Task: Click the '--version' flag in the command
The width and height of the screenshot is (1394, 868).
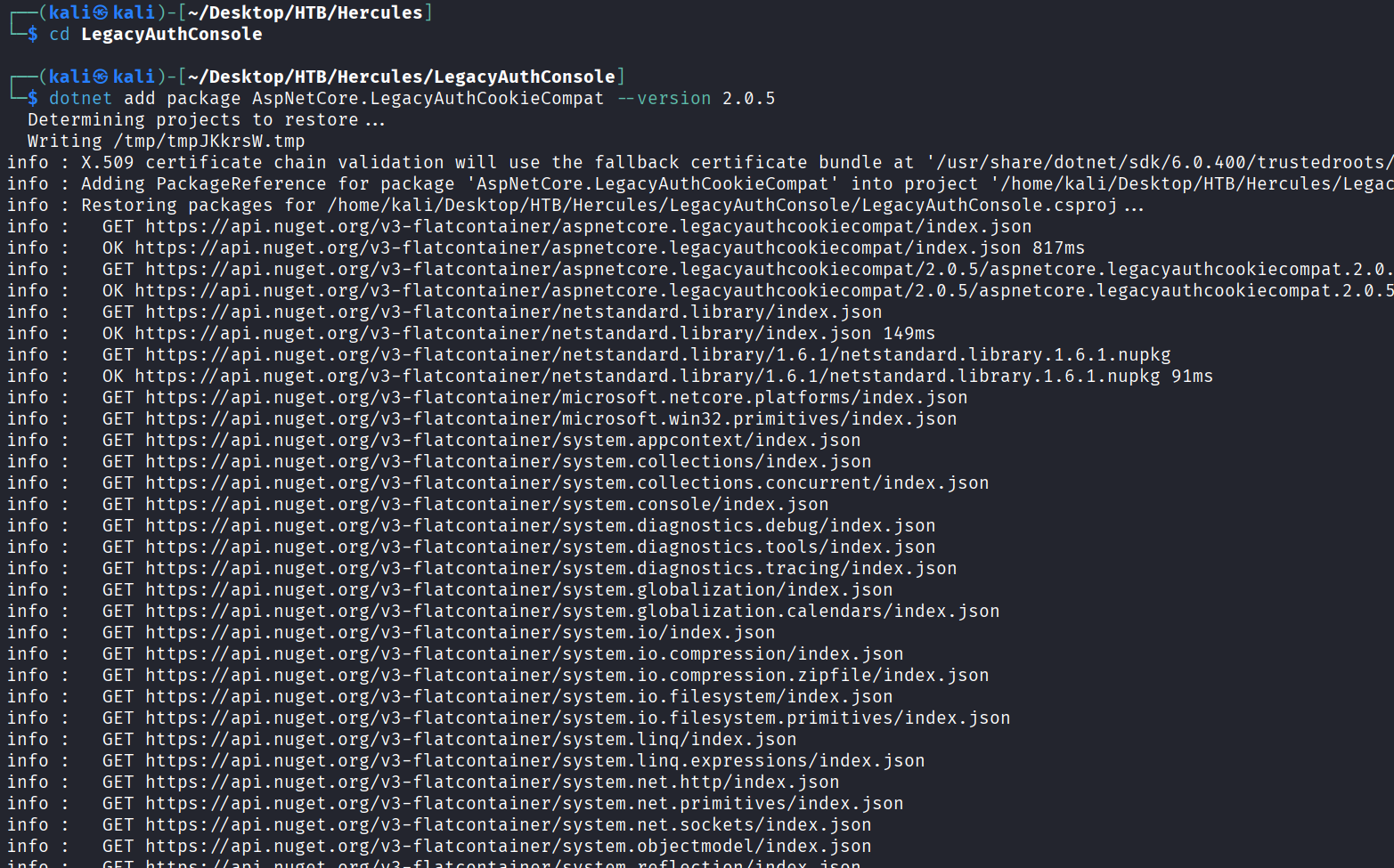Action: (663, 98)
